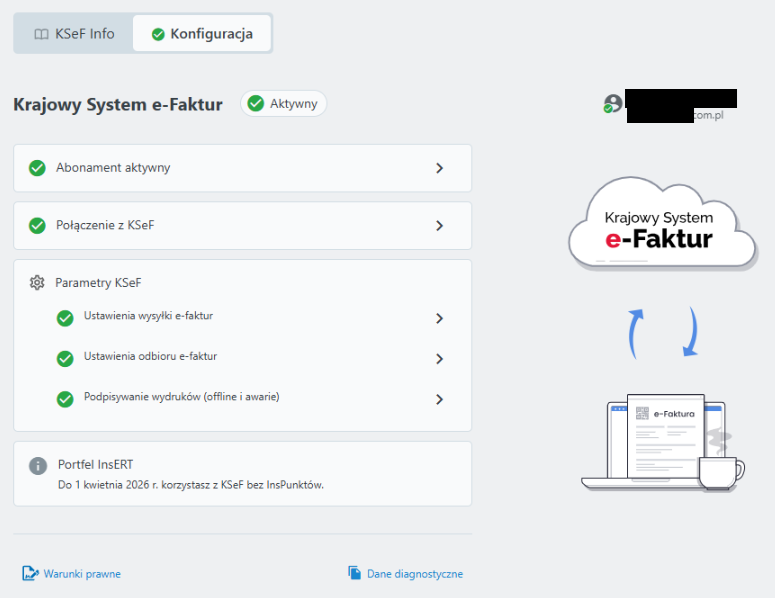Click the Dane diagnostyczne copy icon
775x598 pixels.
[x=354, y=573]
